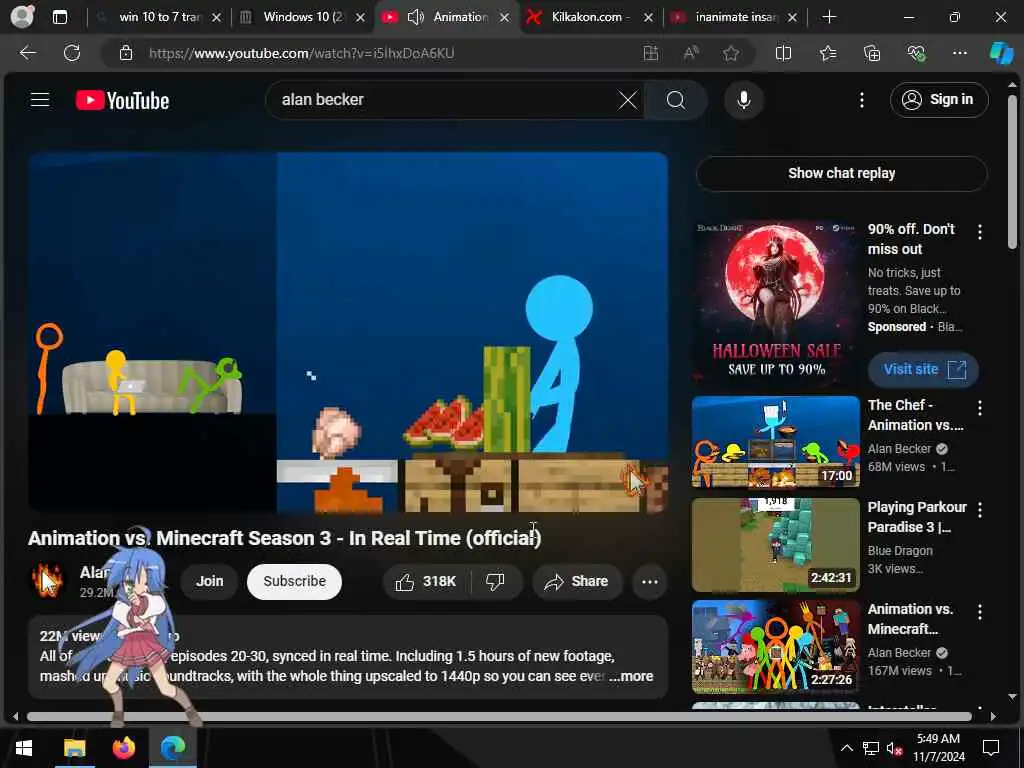Click the horizontal page scrollbar
Viewport: 1024px width, 768px height.
[x=500, y=716]
